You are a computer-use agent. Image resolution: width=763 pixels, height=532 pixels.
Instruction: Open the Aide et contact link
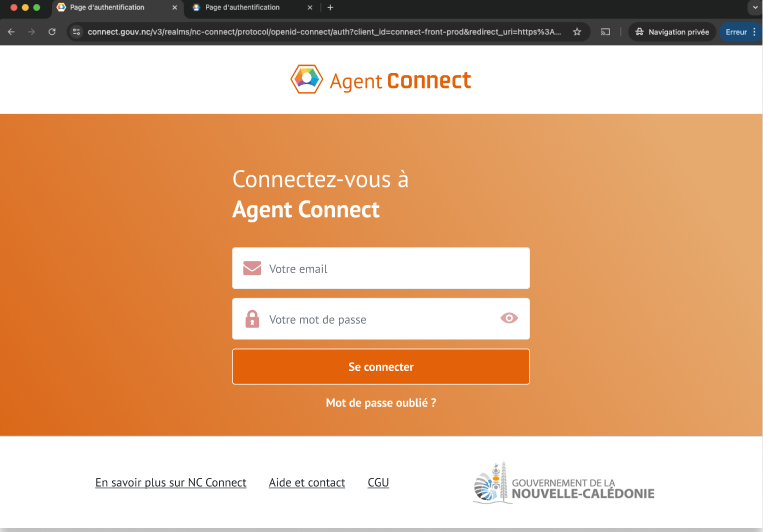pyautogui.click(x=307, y=482)
